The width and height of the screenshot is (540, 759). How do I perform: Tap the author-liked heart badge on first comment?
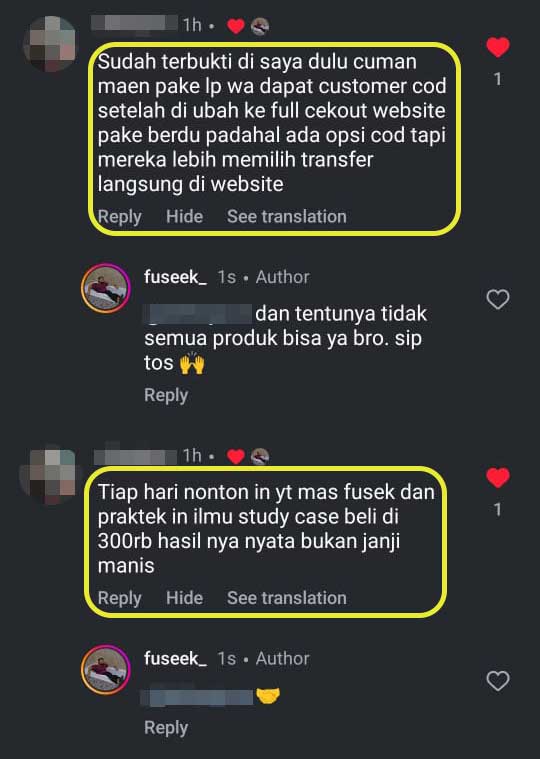click(x=236, y=26)
